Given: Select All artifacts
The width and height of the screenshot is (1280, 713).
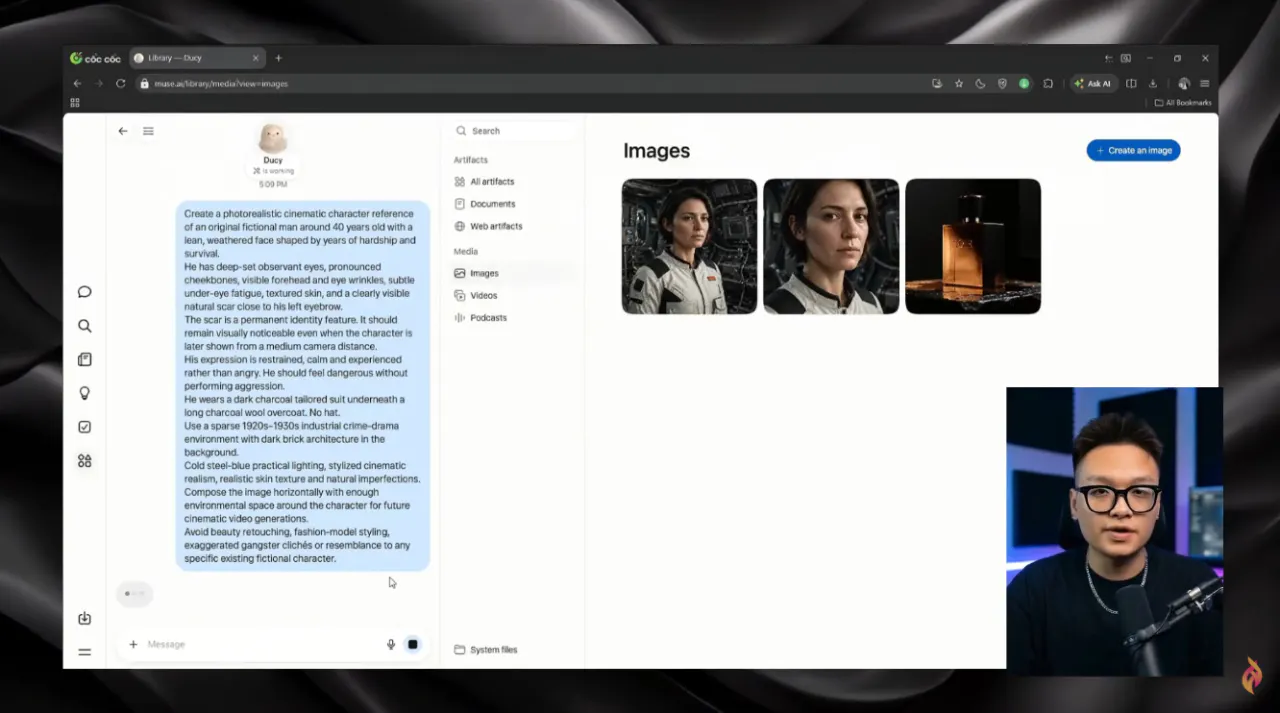Looking at the screenshot, I should click(x=514, y=182).
